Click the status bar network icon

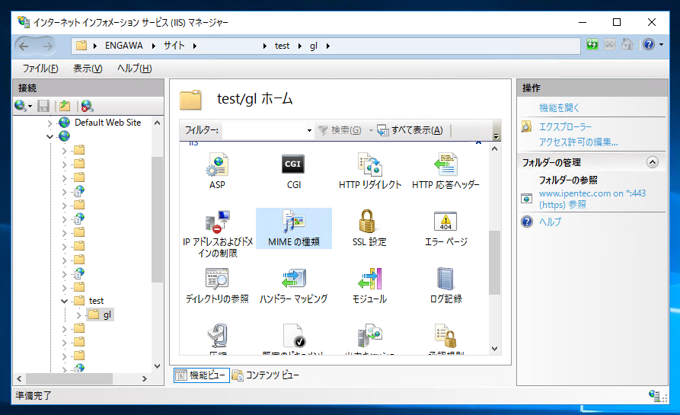654,395
